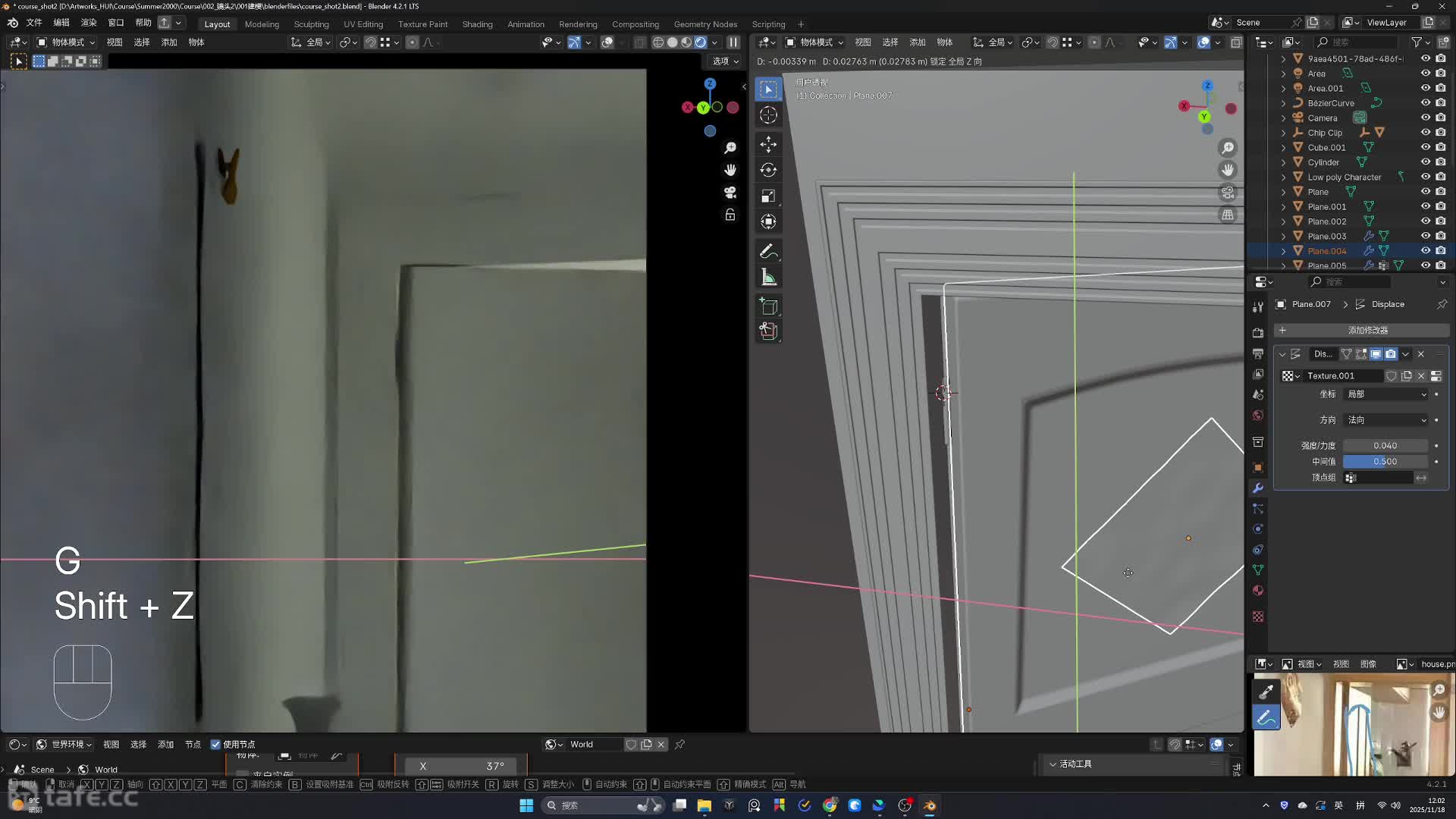Select the Annotate pencil tool
The image size is (1456, 819).
[x=768, y=251]
